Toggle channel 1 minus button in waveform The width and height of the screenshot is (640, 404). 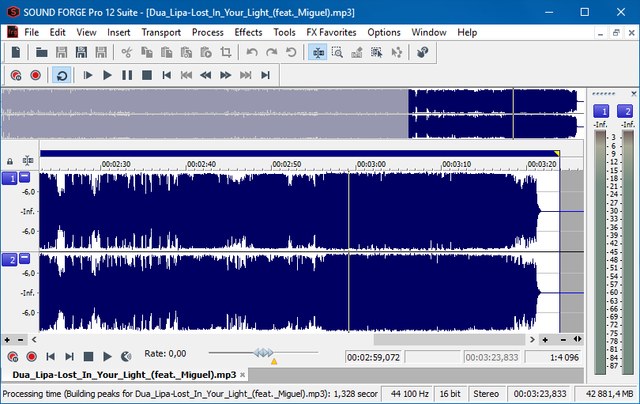[24, 177]
